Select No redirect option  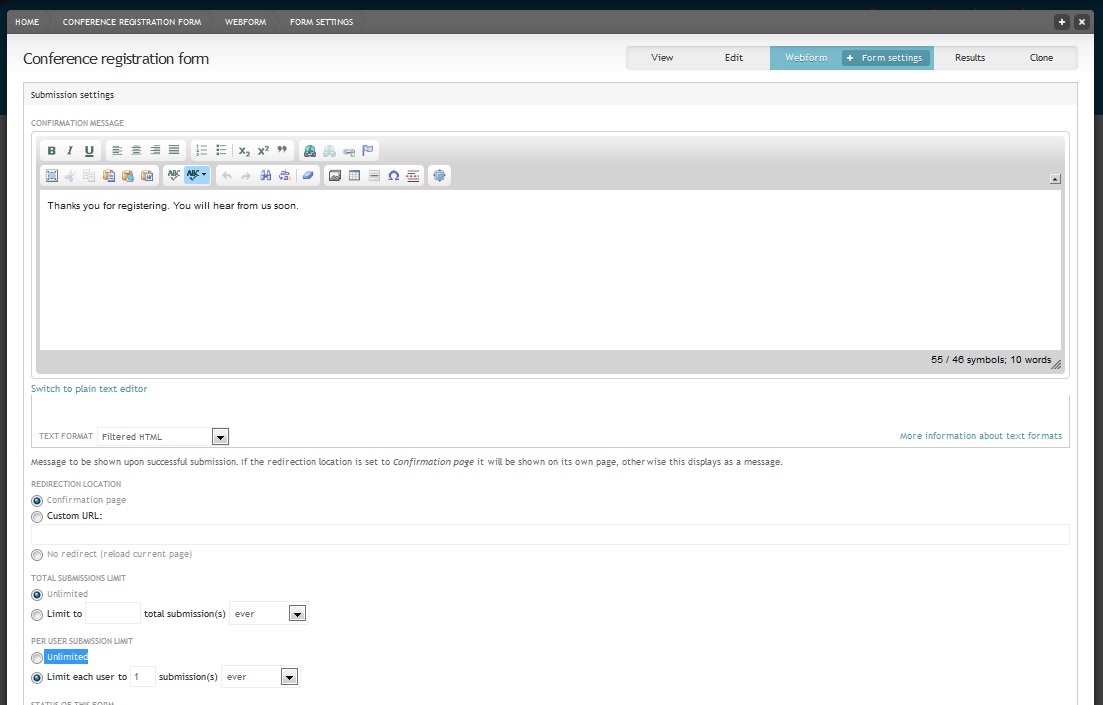[37, 555]
